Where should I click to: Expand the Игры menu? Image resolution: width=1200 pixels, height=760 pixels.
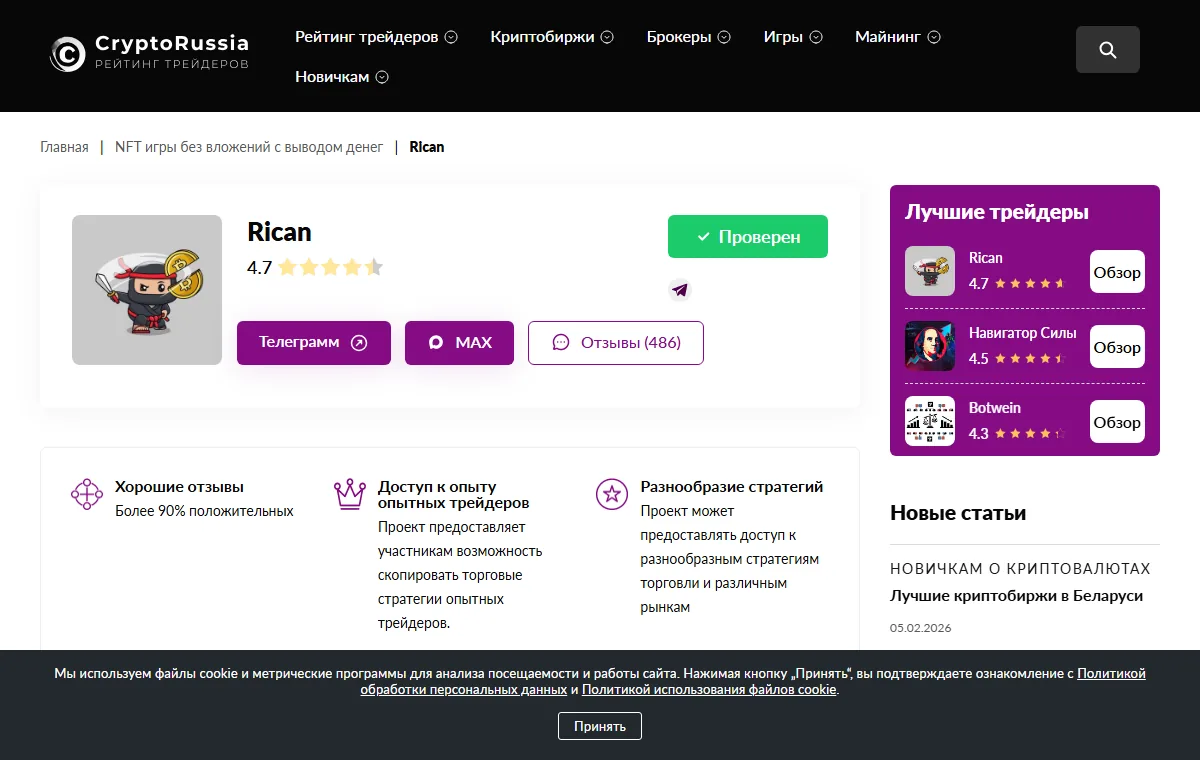tap(793, 37)
